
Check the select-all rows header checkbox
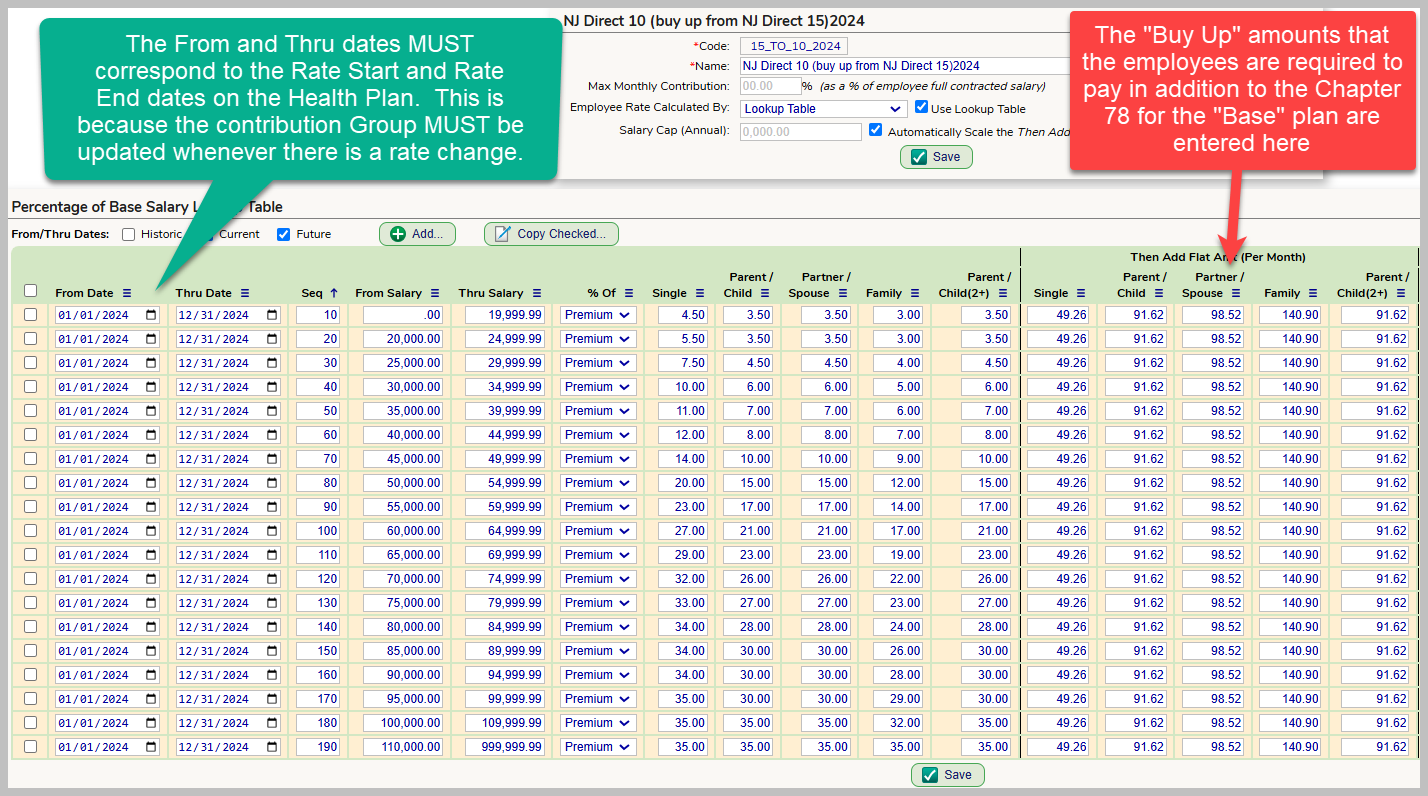coord(30,291)
